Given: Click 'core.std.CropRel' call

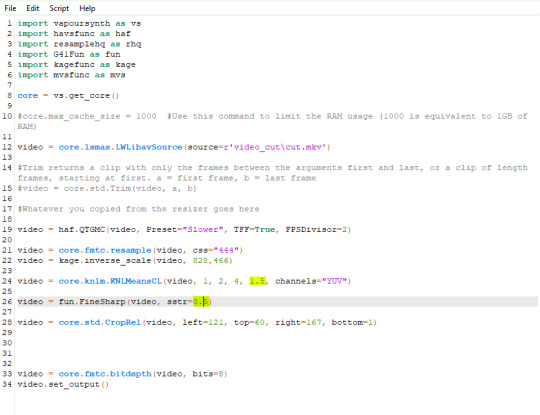Looking at the screenshot, I should point(100,323).
